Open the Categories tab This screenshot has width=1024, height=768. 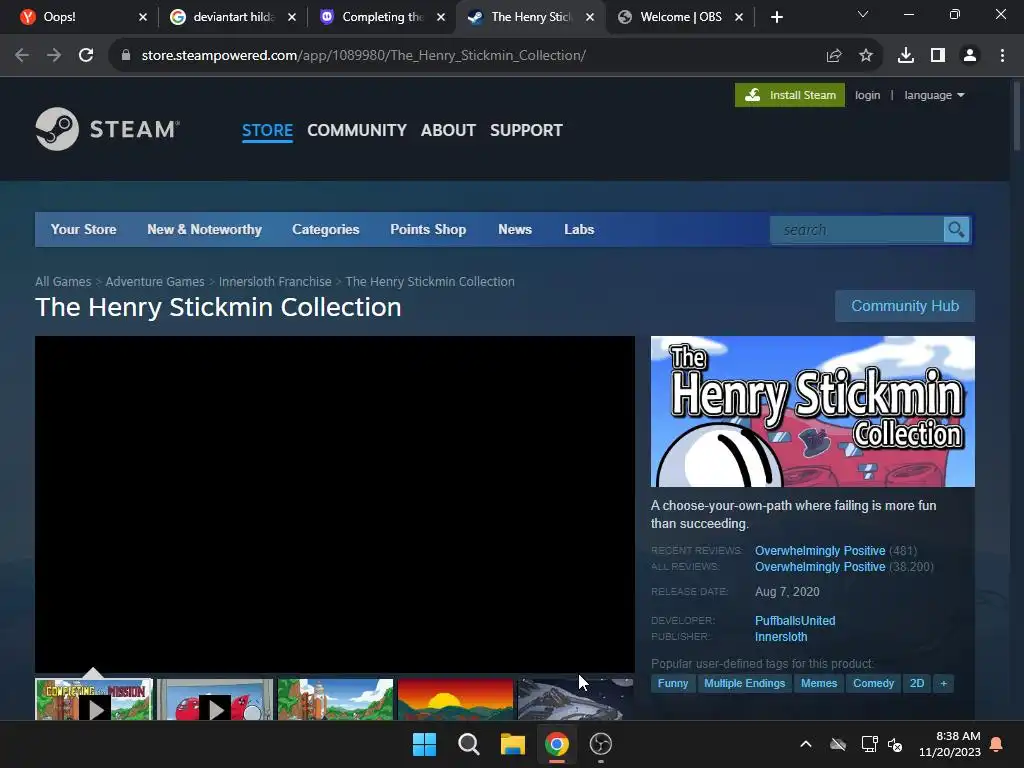click(325, 229)
